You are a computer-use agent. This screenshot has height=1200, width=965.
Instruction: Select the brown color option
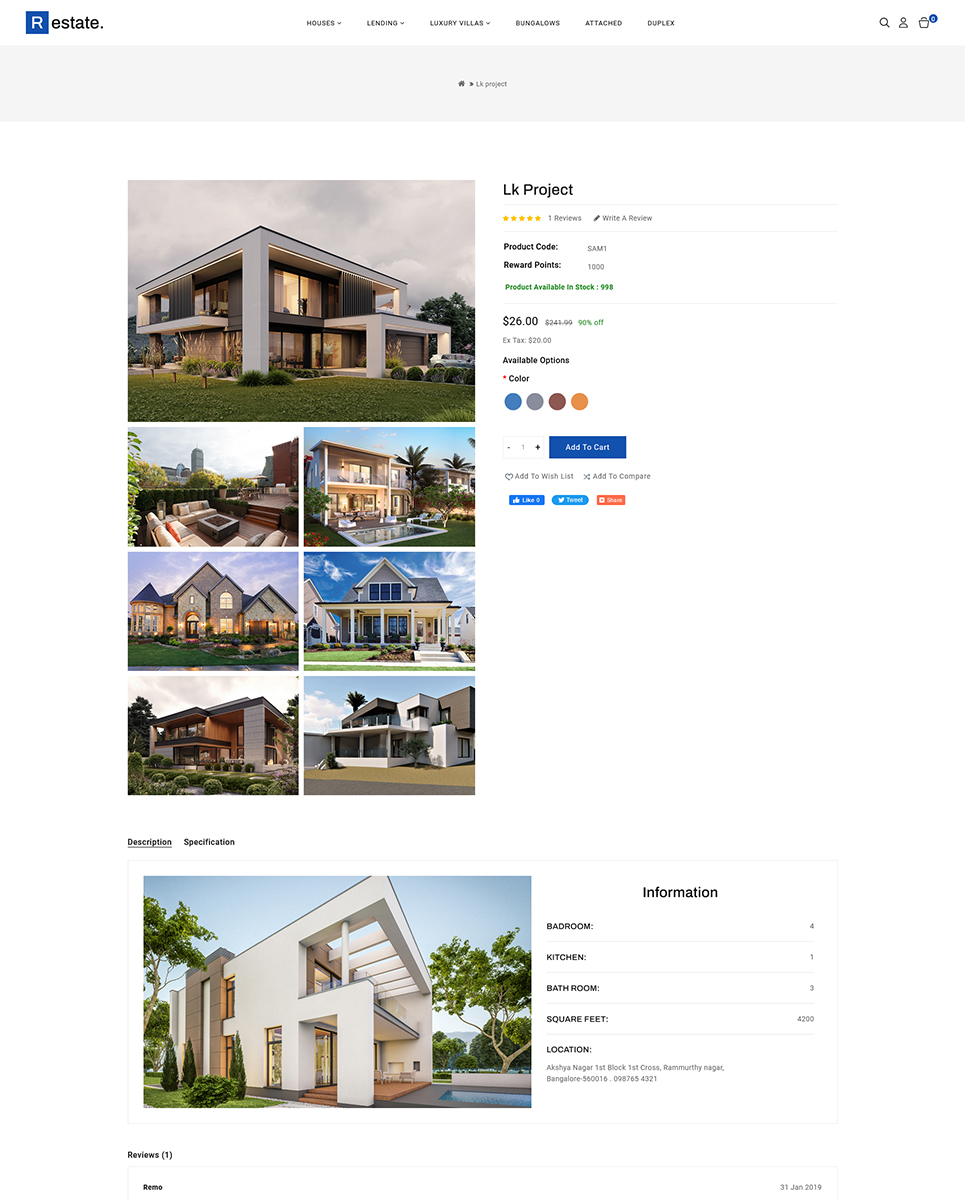557,401
